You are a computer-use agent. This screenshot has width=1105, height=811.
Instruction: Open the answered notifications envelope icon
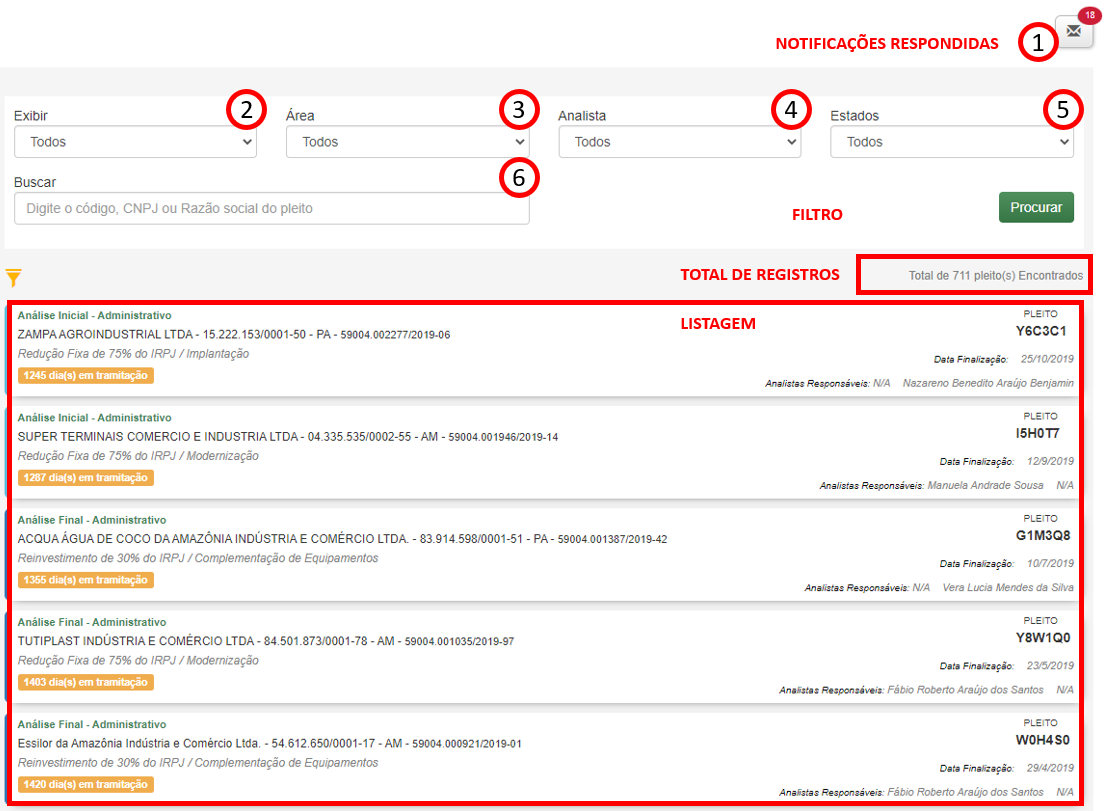pos(1073,31)
